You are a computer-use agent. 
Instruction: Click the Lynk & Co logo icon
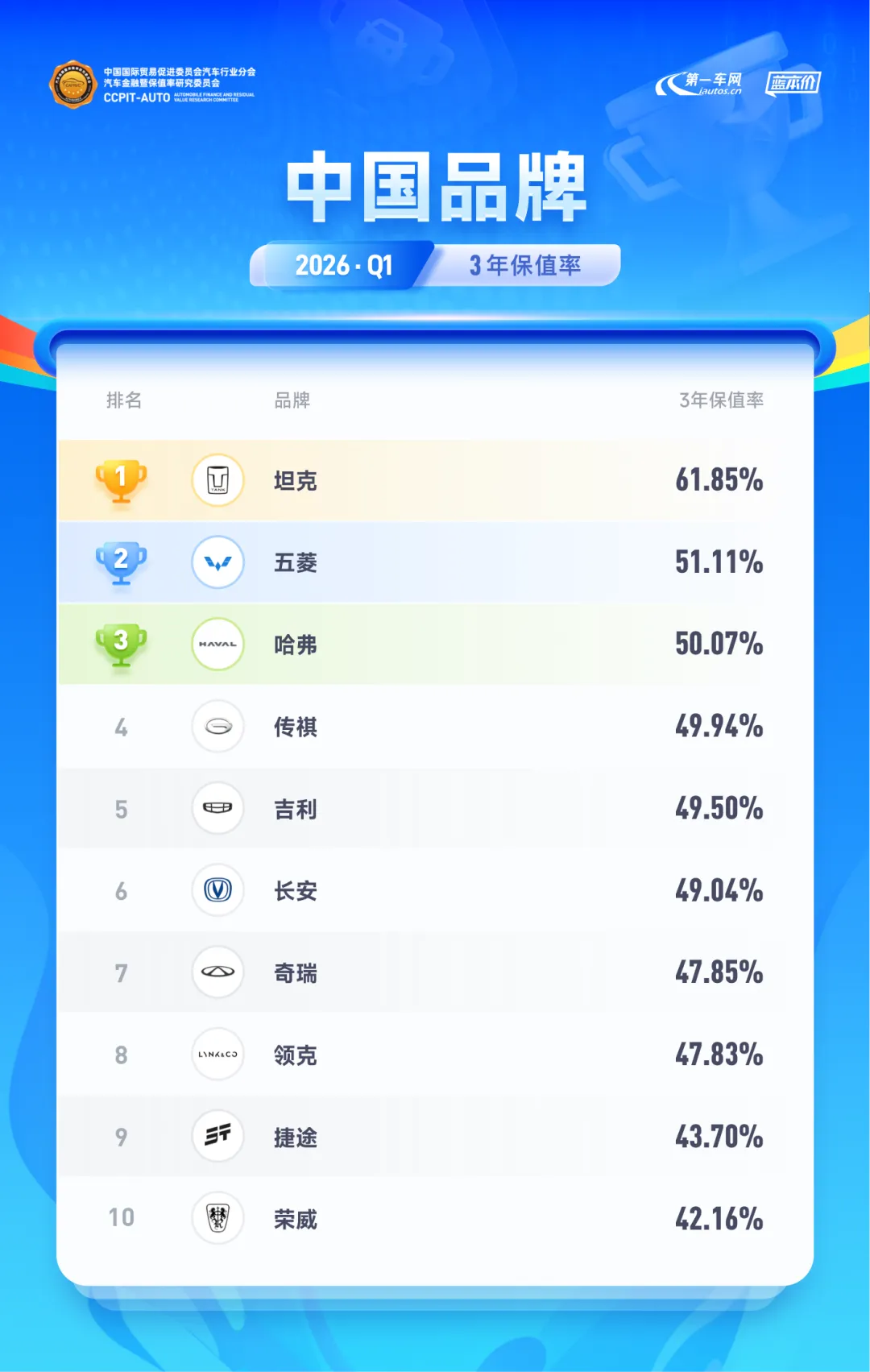pyautogui.click(x=217, y=1055)
